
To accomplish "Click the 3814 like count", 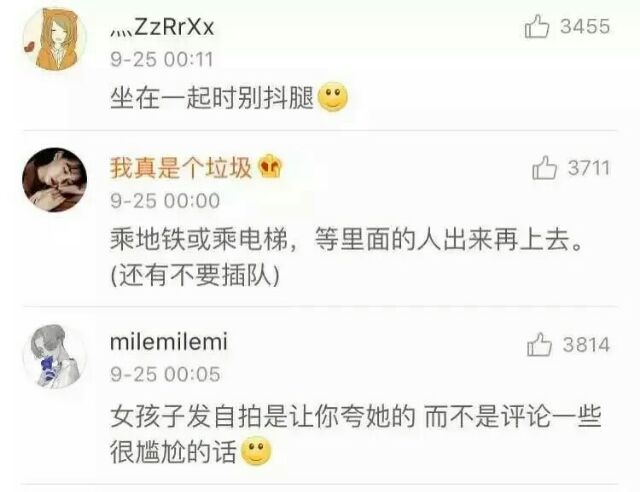I will coord(587,345).
